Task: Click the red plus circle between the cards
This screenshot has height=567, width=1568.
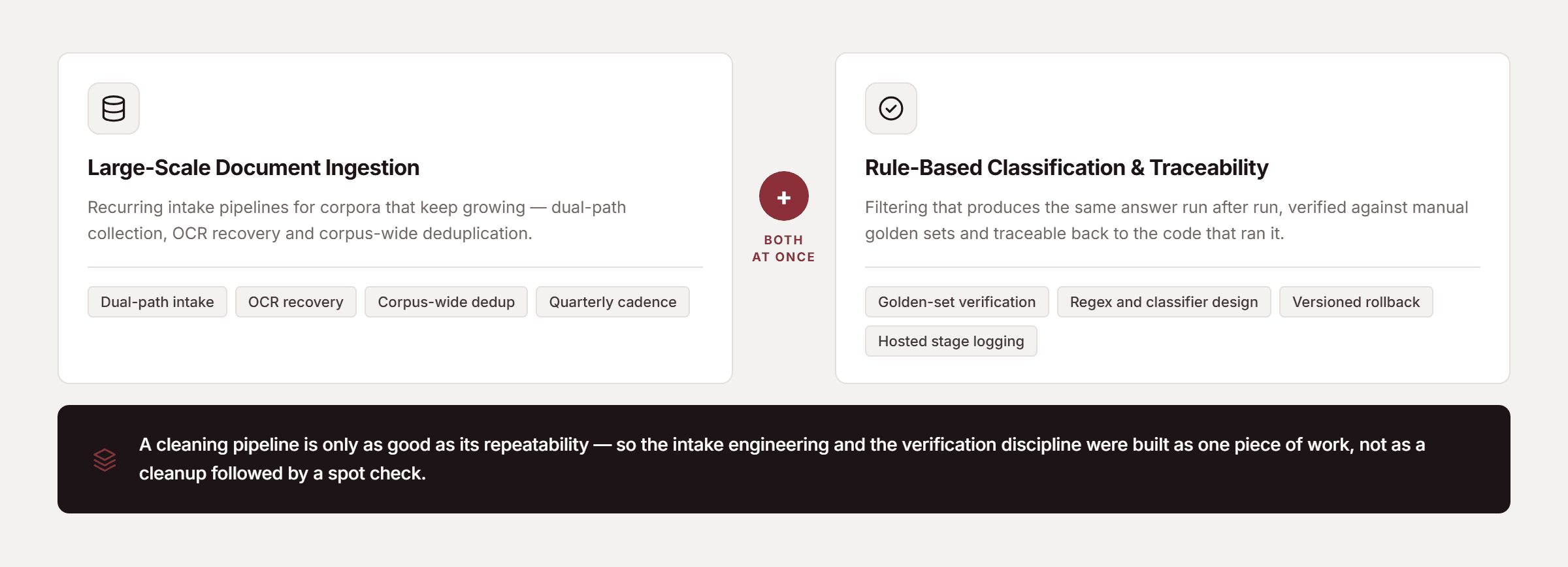Action: pos(784,197)
